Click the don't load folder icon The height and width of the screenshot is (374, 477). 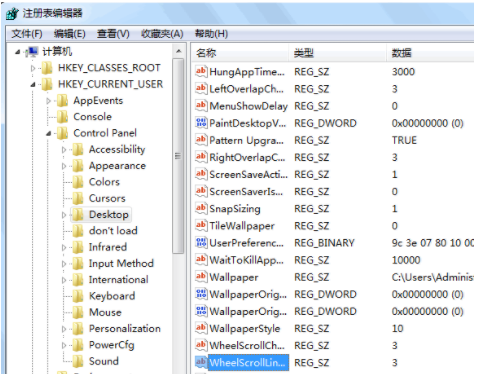click(78, 231)
